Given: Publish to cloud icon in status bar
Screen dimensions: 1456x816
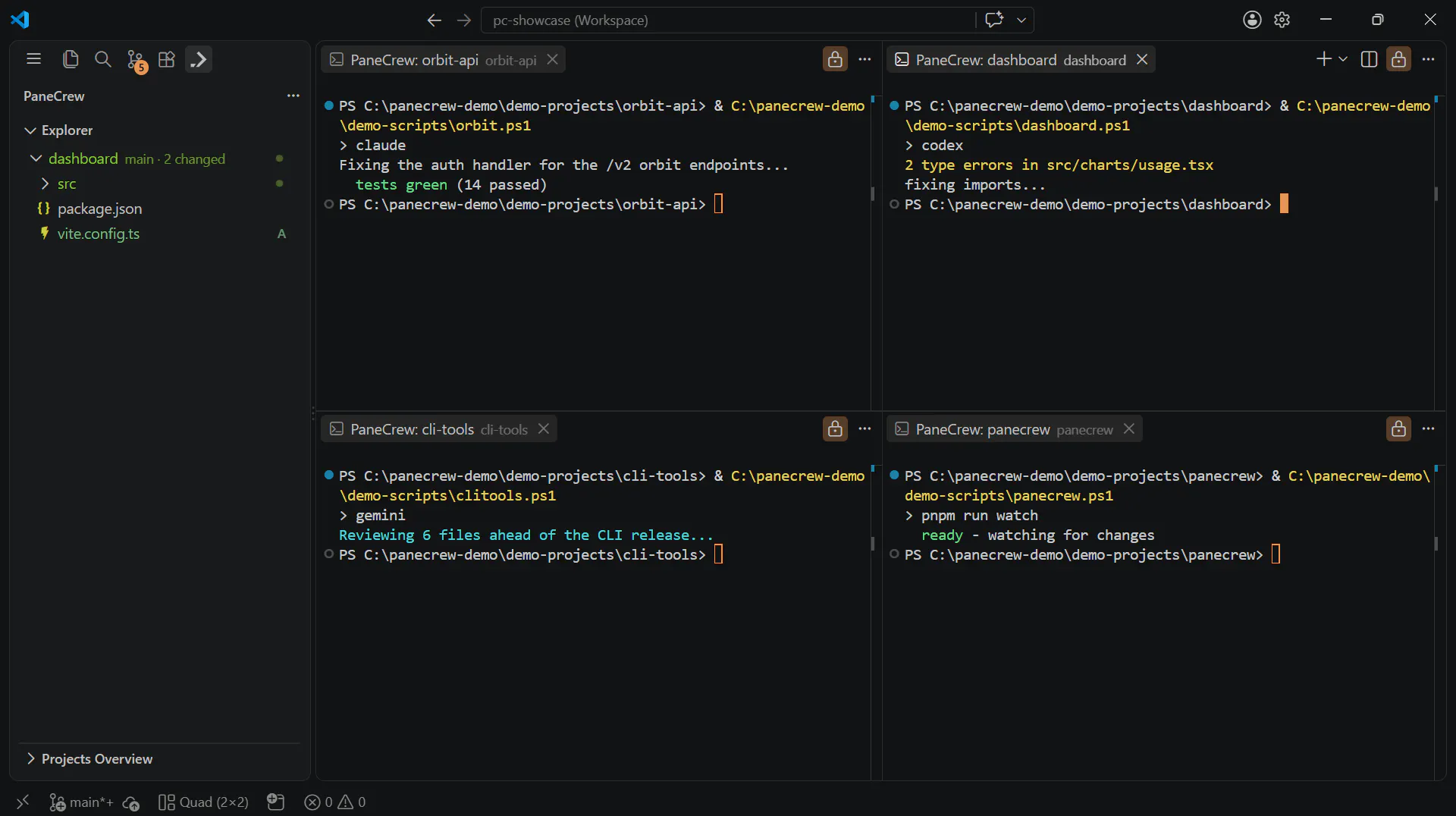Looking at the screenshot, I should pyautogui.click(x=131, y=802).
